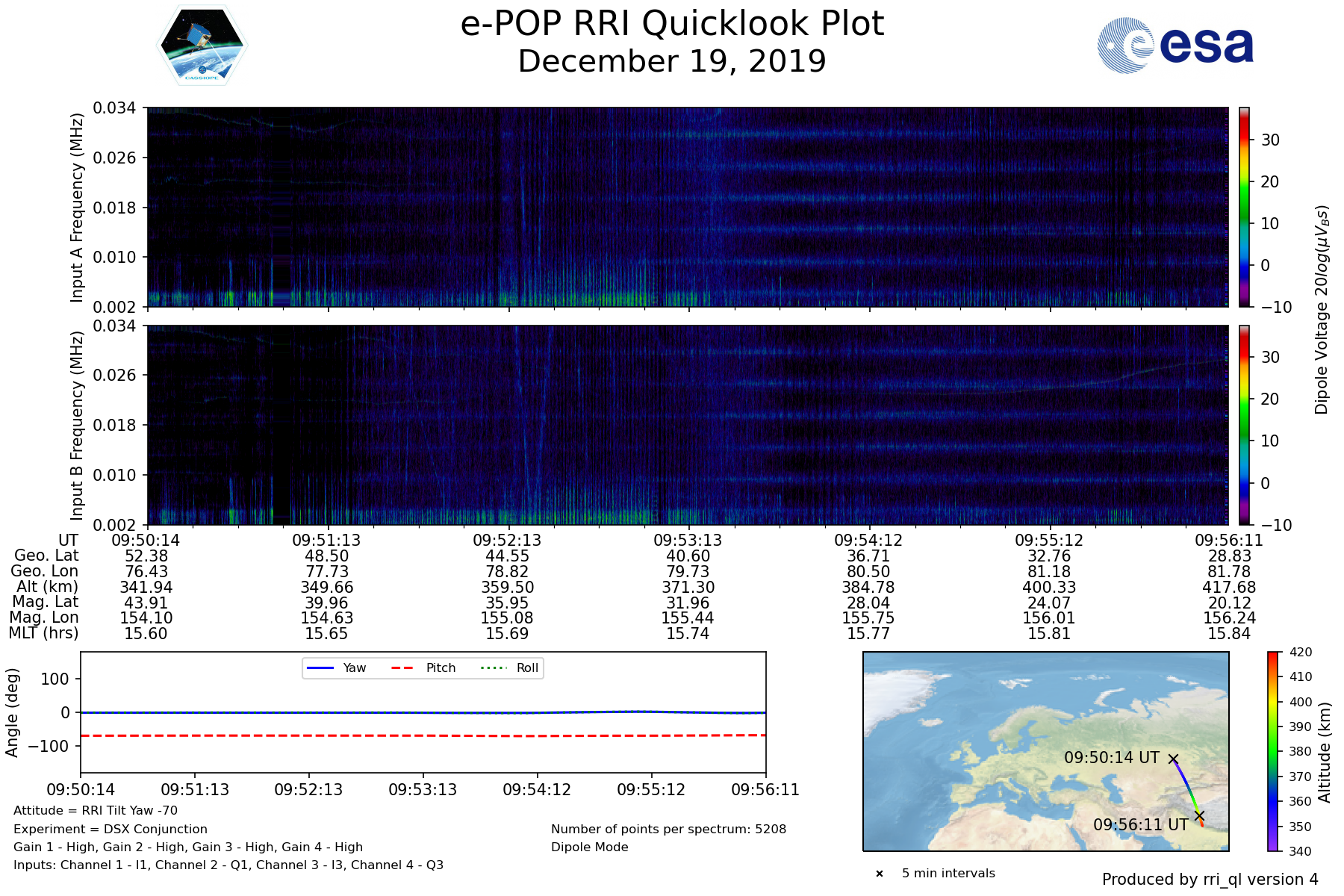
Task: Click the Altitude (km) colorbar
Action: (1273, 751)
